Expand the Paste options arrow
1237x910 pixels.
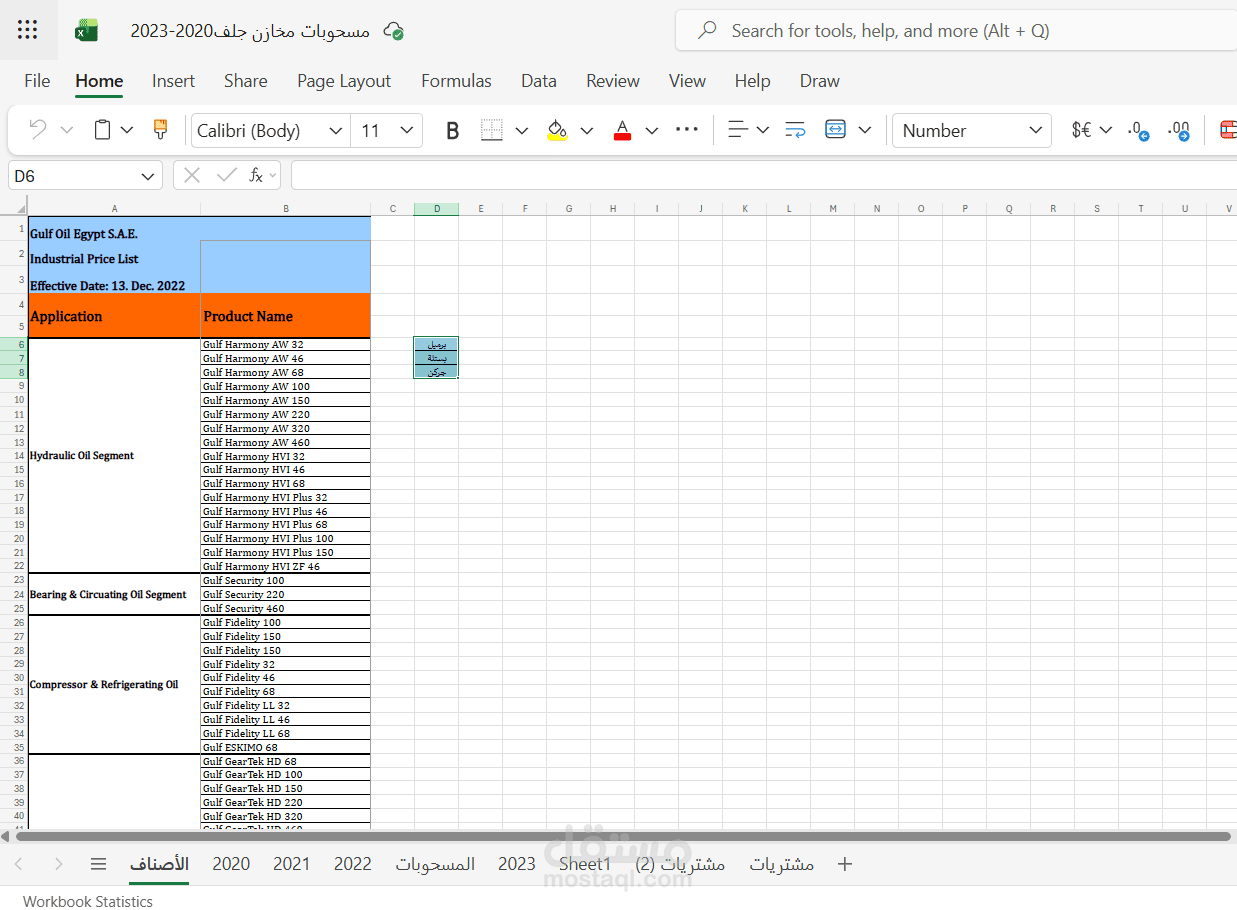click(127, 130)
